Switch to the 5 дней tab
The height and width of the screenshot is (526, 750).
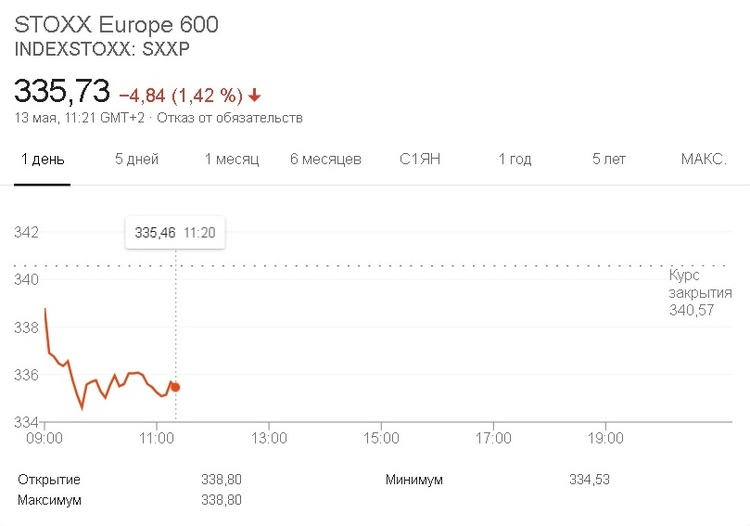click(x=136, y=159)
